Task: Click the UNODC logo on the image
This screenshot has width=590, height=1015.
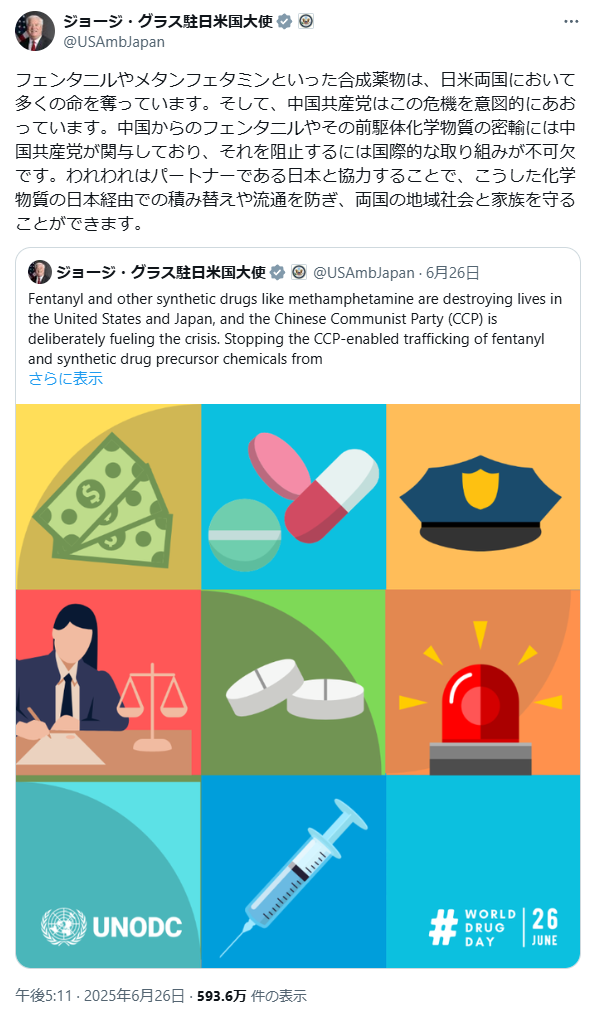Action: click(111, 927)
